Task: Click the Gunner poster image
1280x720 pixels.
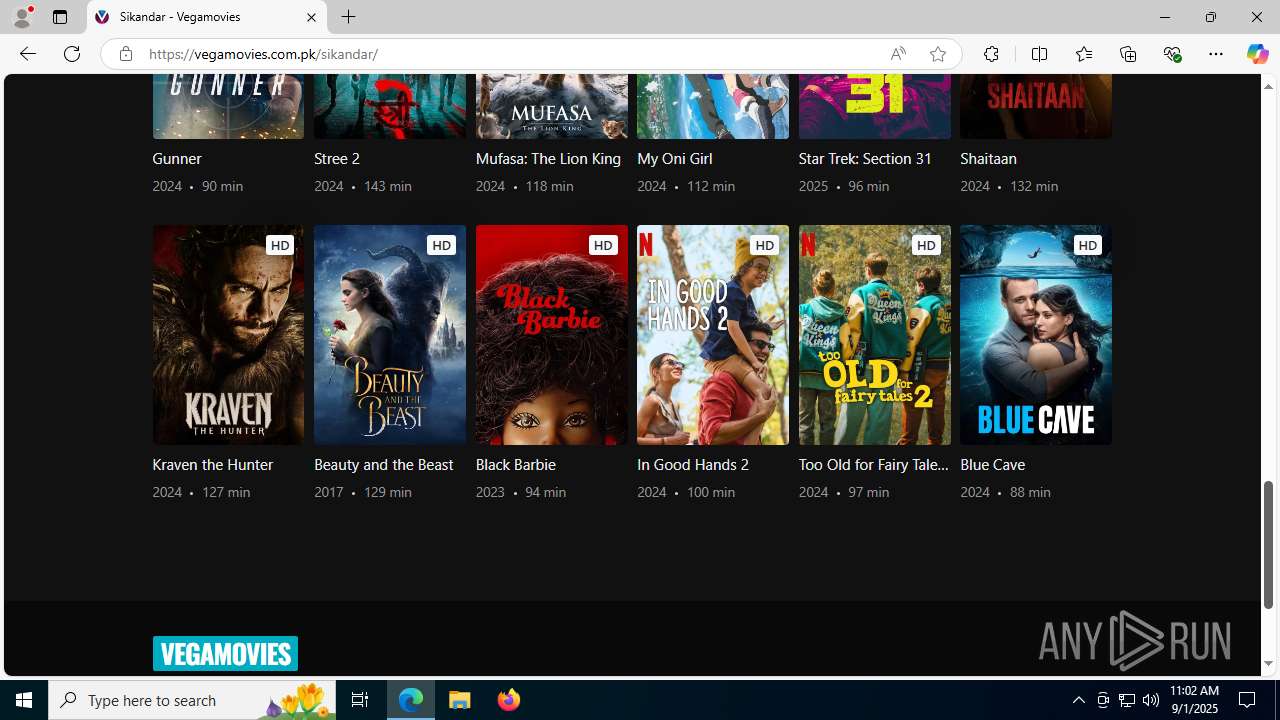Action: click(228, 106)
